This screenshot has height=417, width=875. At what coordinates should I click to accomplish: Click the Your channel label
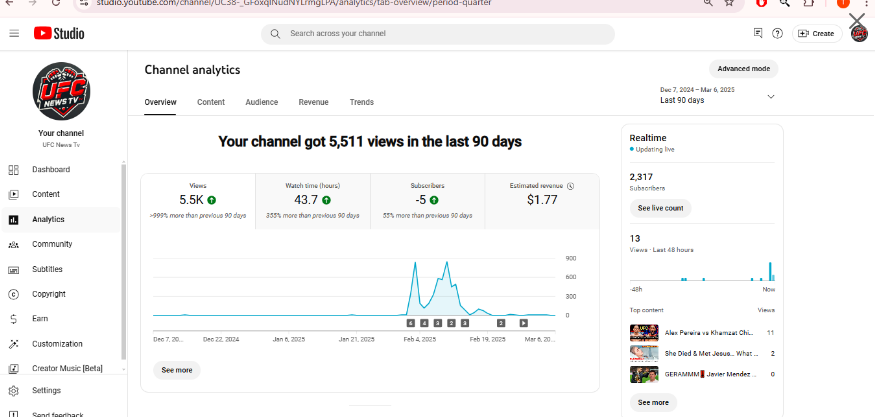(x=61, y=133)
